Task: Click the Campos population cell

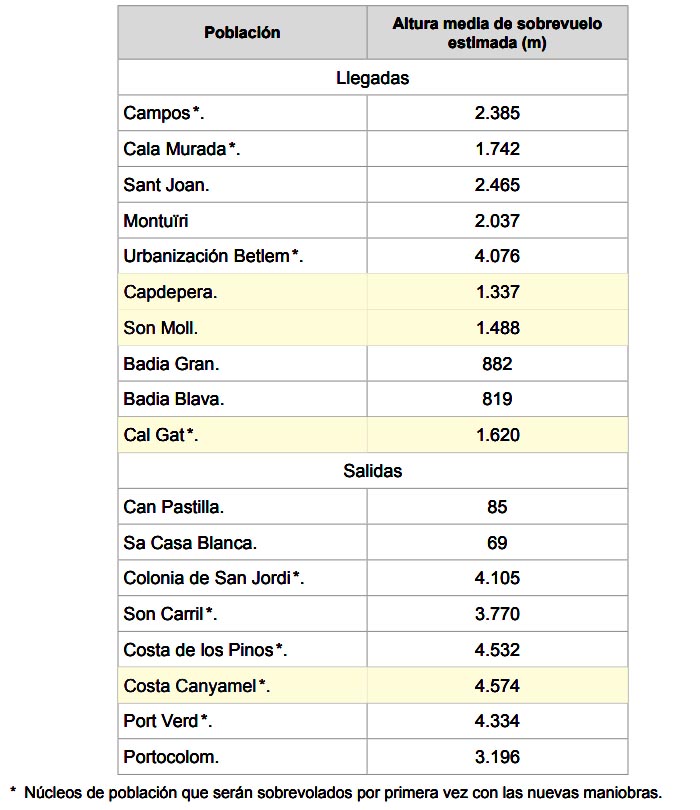Action: pos(242,113)
